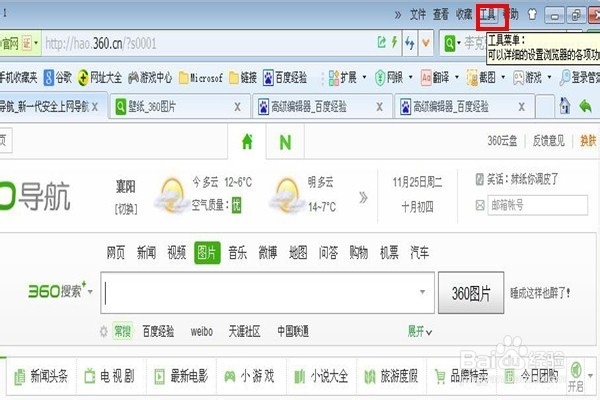Open the 收藏 menu
The height and width of the screenshot is (400, 600).
coord(464,15)
